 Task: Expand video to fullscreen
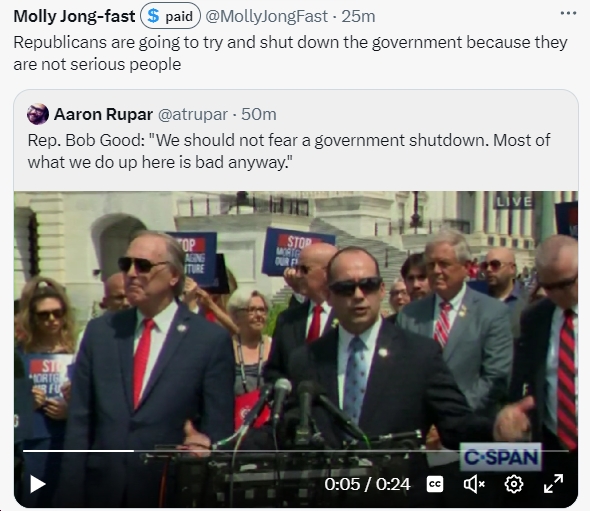click(x=554, y=484)
